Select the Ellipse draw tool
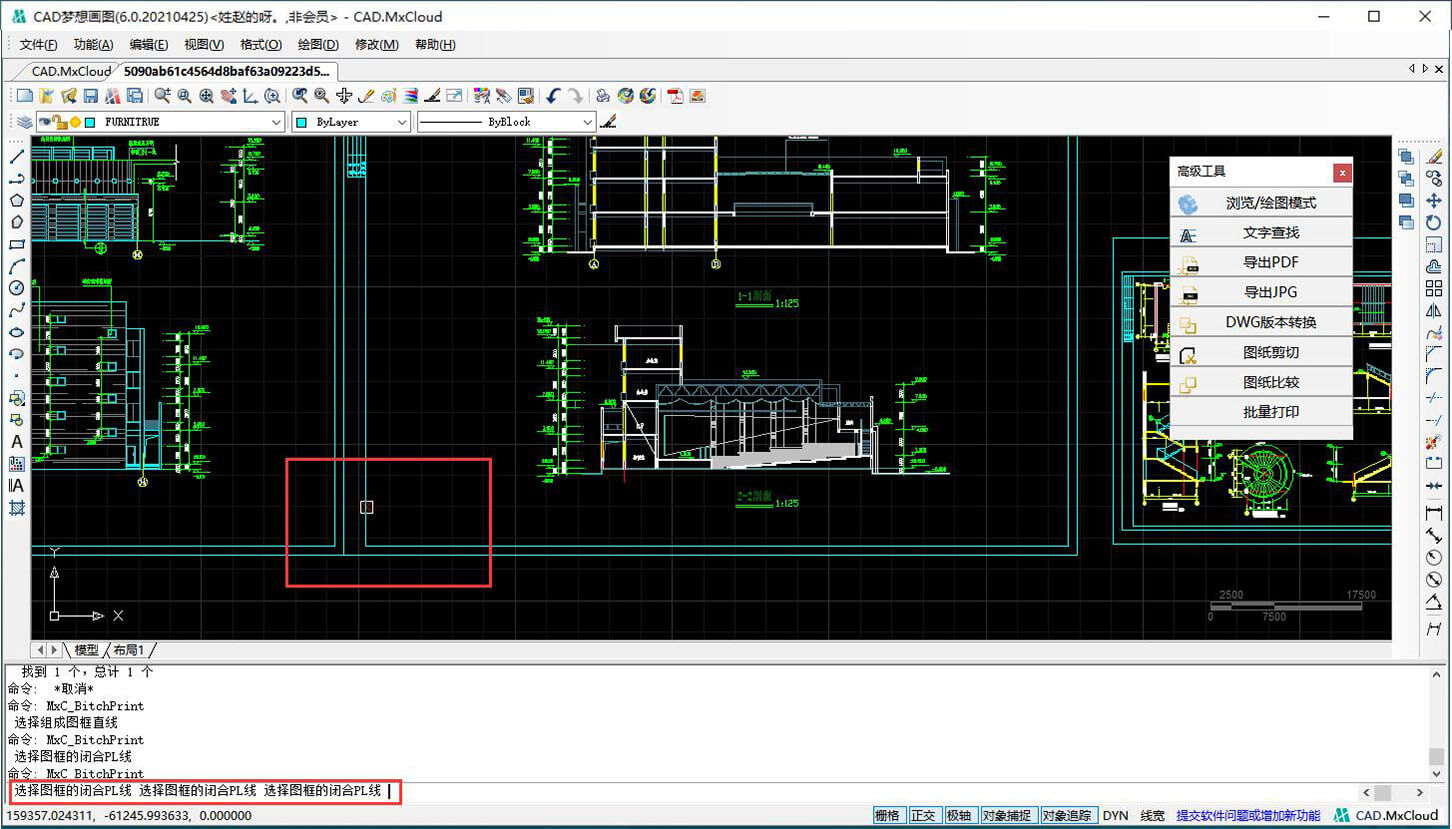Viewport: 1452px width, 829px height. 16,332
